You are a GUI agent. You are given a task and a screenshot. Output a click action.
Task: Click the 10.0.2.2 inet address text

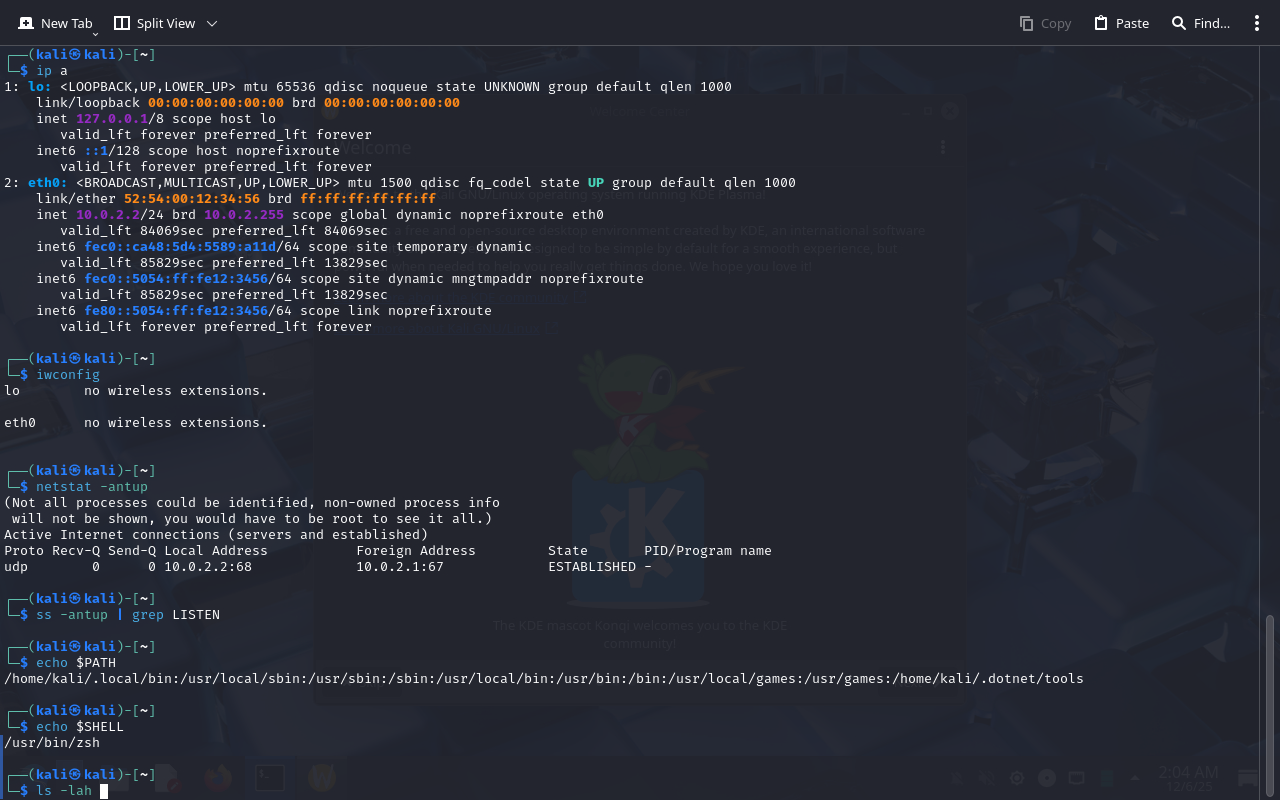tap(108, 215)
